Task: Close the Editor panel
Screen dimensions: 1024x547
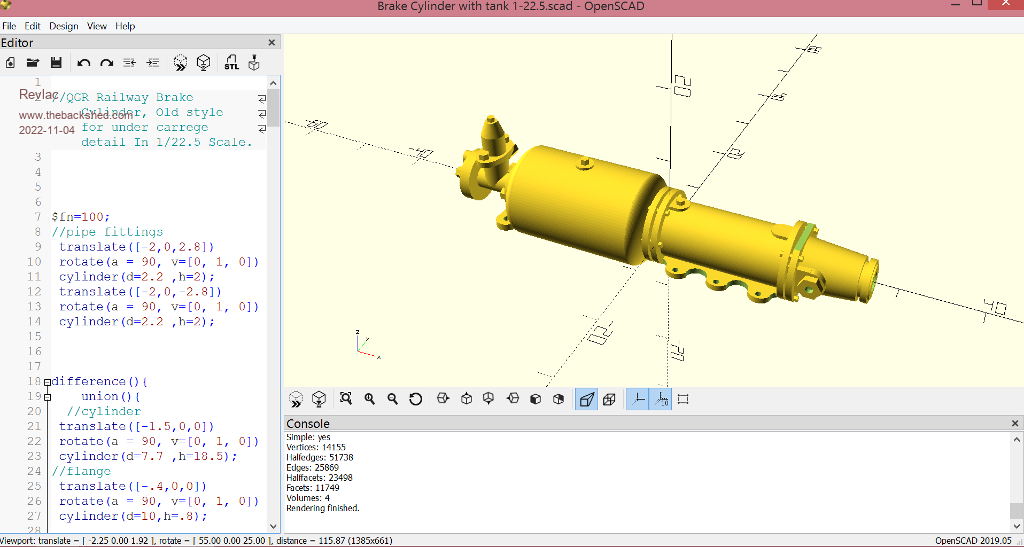Action: (272, 43)
